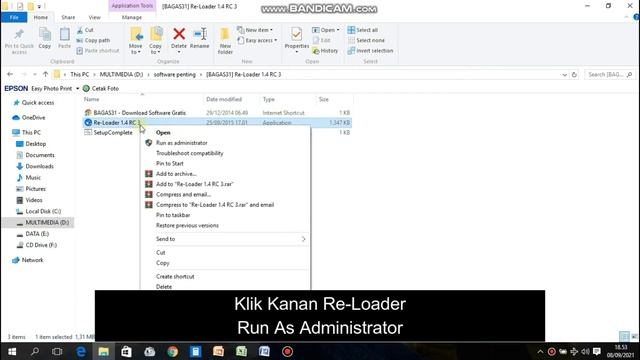640x360 pixels.
Task: Click the Search box
Action: pos(610,75)
